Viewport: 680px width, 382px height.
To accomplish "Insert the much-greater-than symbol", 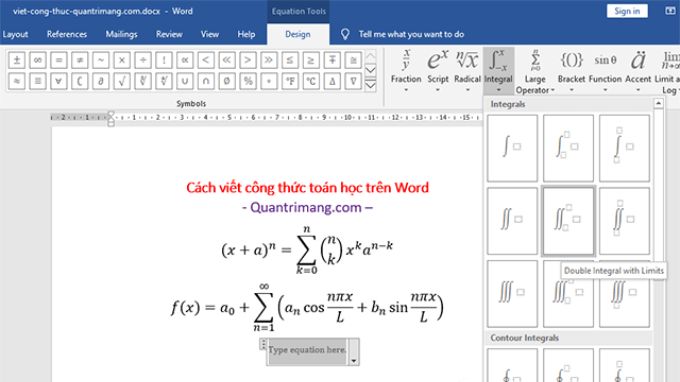I will (269, 60).
